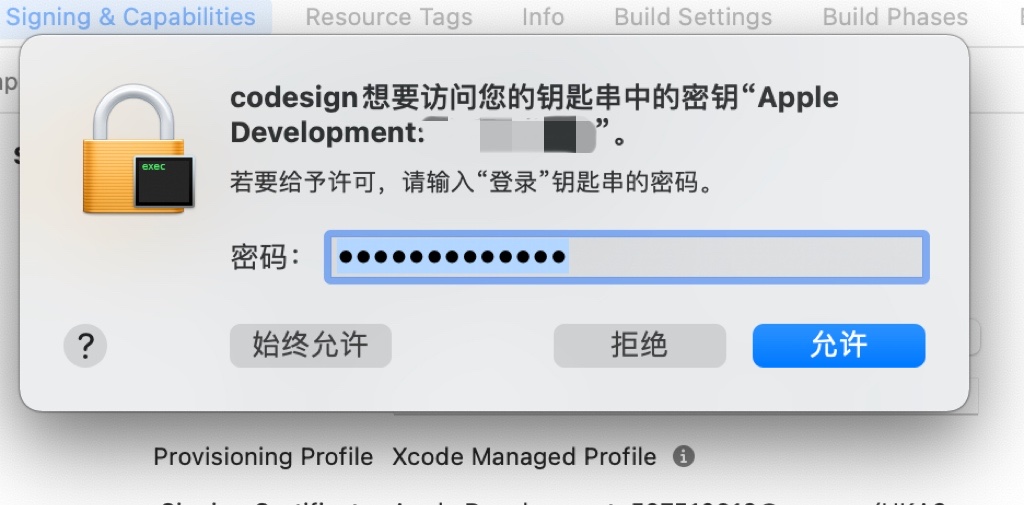Click the golden padlock keychain icon
This screenshot has height=505, width=1024.
(x=135, y=149)
